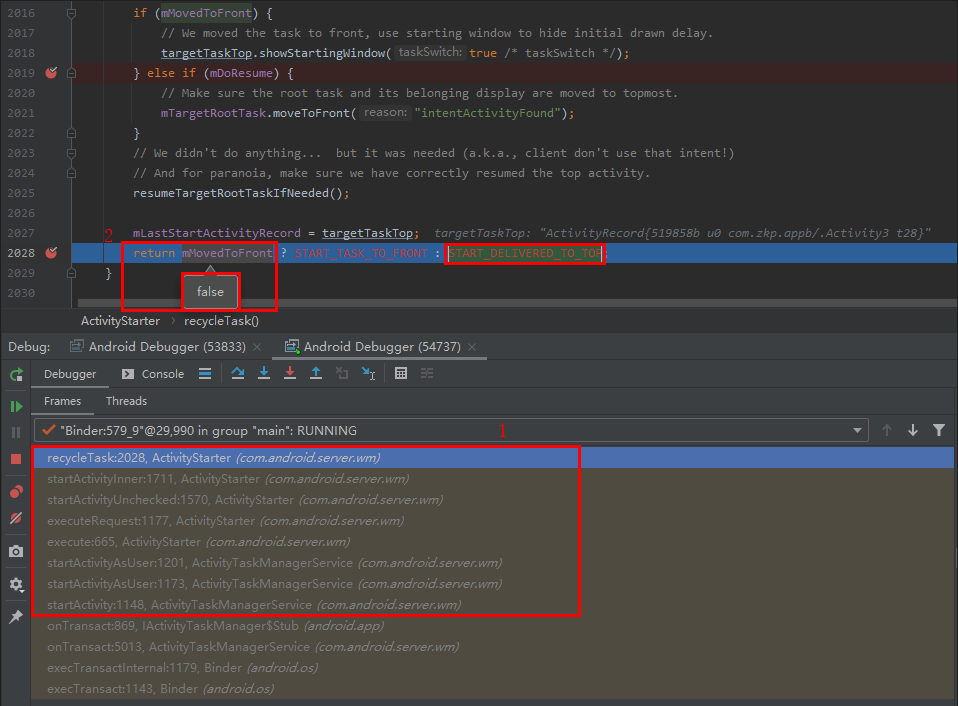Image resolution: width=958 pixels, height=706 pixels.
Task: Select next frame with down arrow
Action: click(913, 431)
